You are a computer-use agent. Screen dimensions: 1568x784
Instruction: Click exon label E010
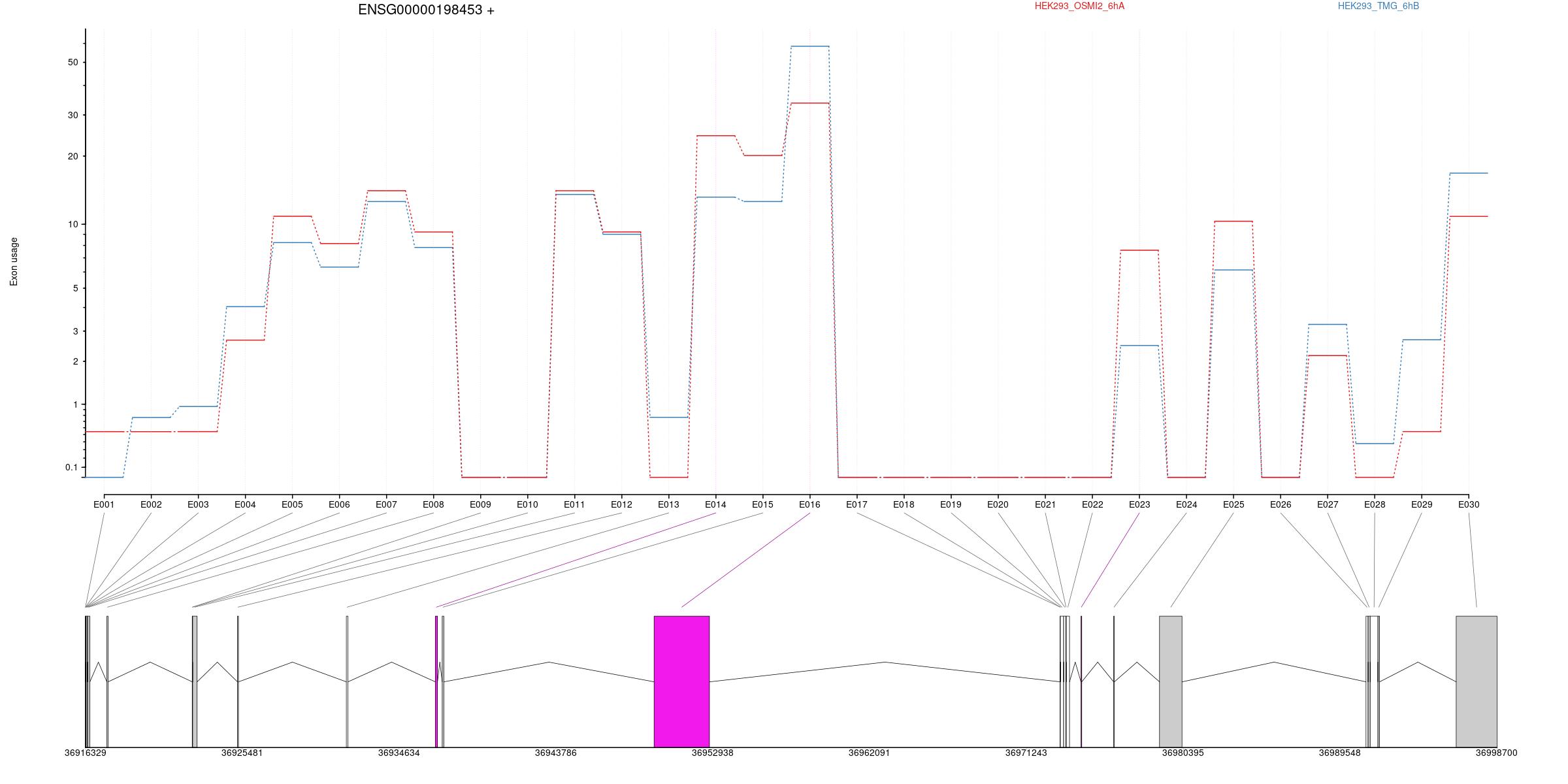coord(527,504)
